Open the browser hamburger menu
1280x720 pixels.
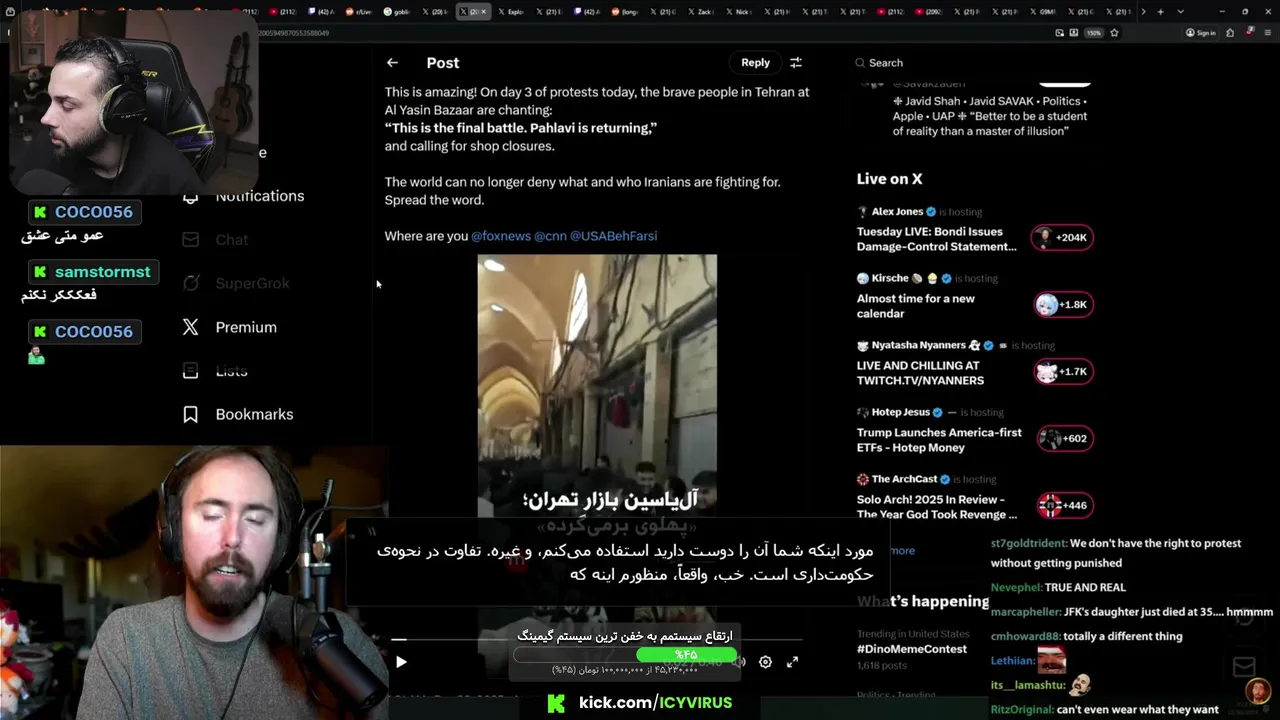1266,33
